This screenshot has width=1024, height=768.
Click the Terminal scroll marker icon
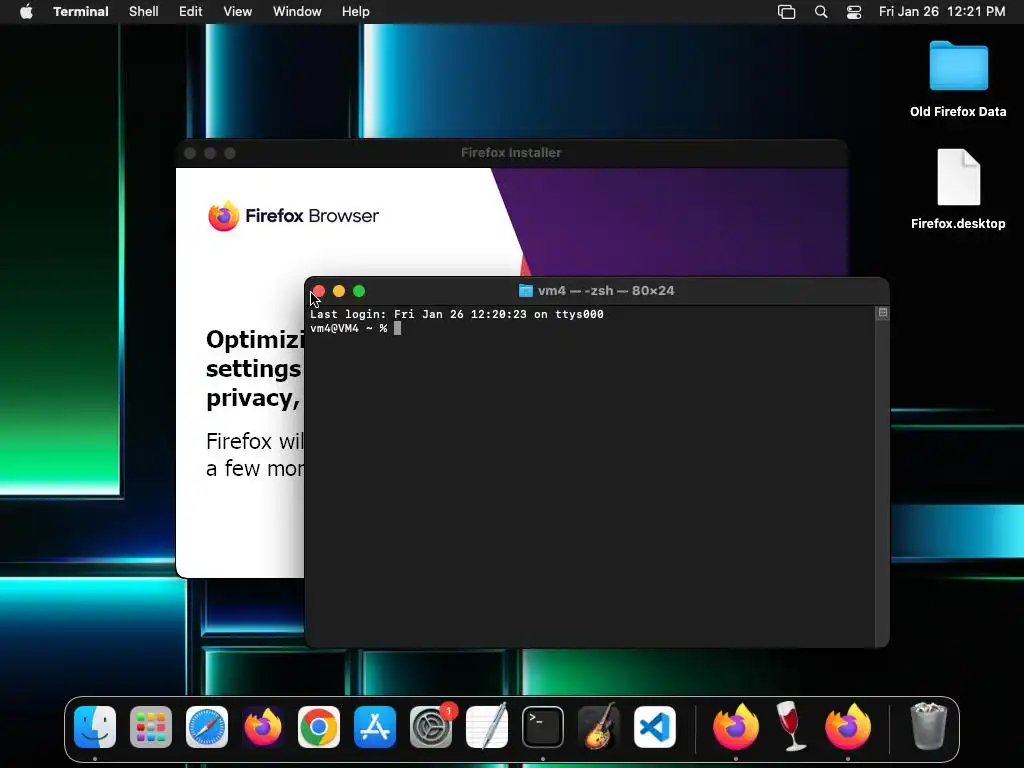(882, 313)
